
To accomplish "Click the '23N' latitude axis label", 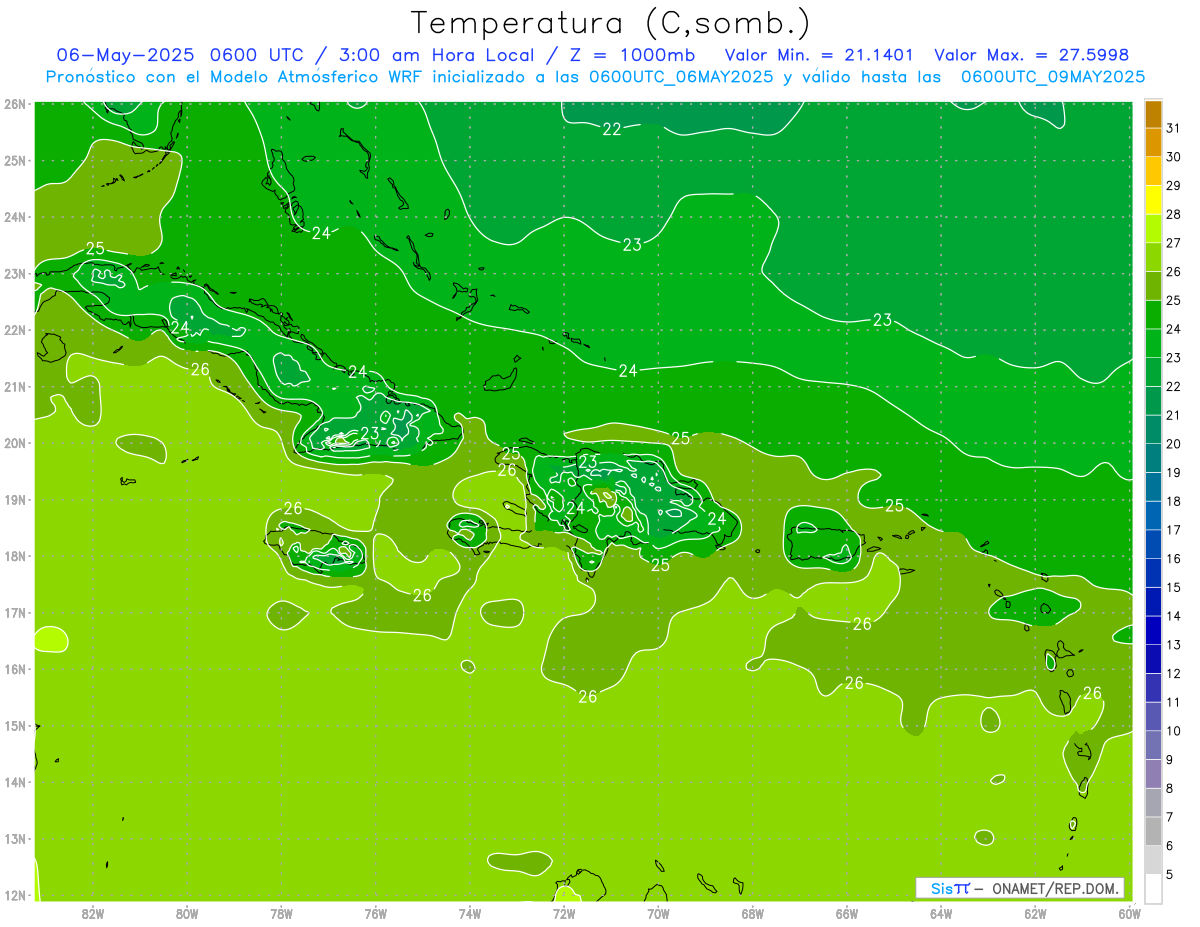I will coord(16,274).
